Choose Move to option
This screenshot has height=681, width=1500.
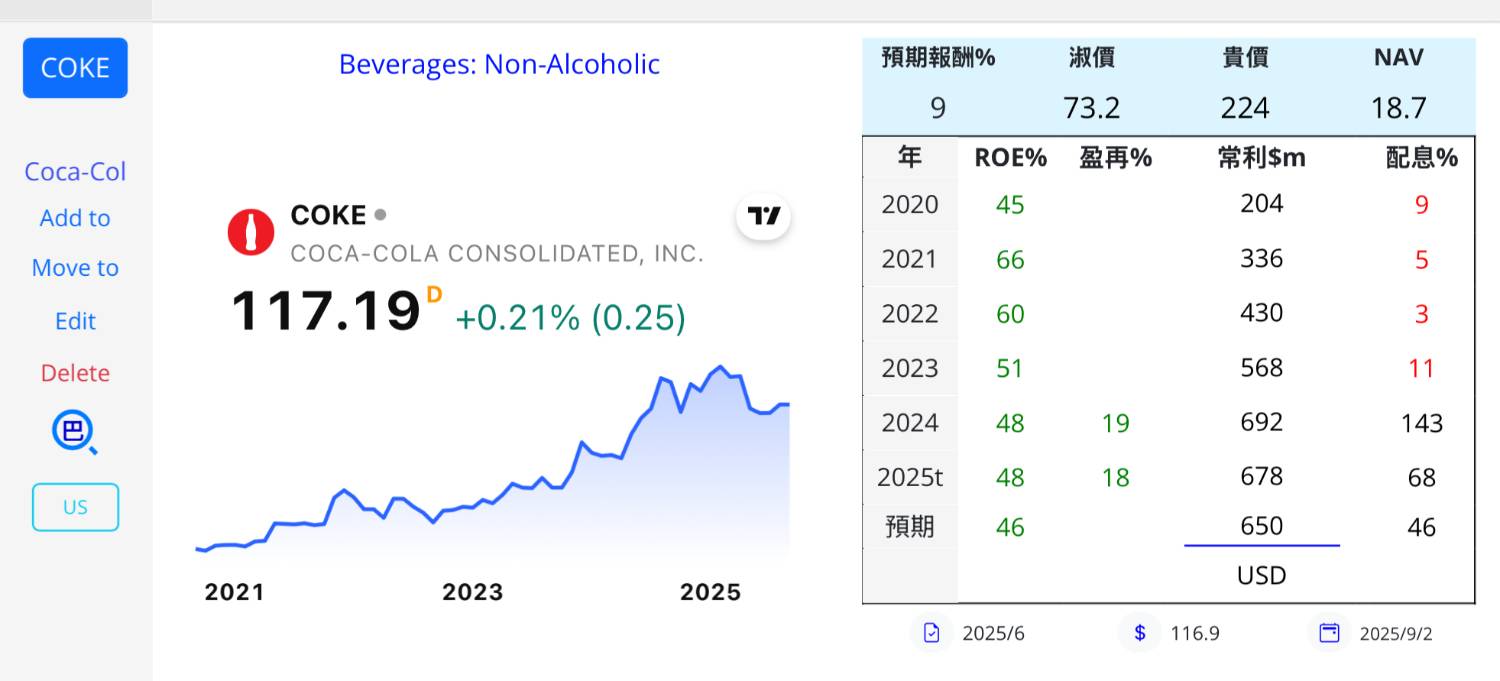coord(75,268)
